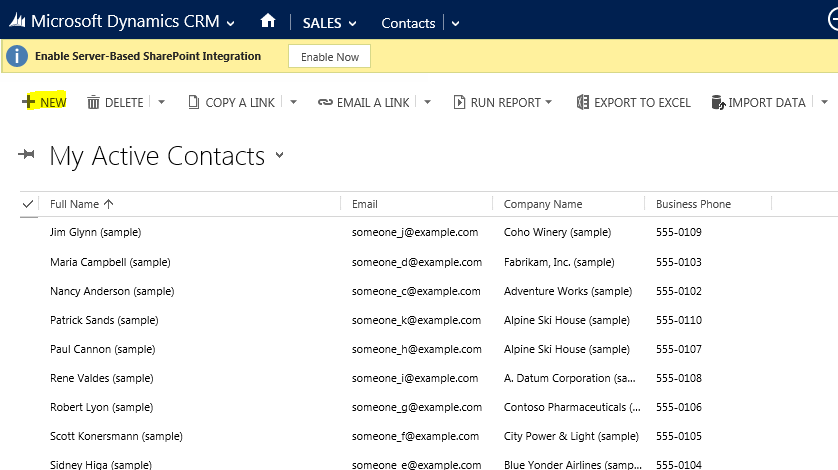Open the Paul Cannon (sample) contact

pyautogui.click(x=103, y=349)
